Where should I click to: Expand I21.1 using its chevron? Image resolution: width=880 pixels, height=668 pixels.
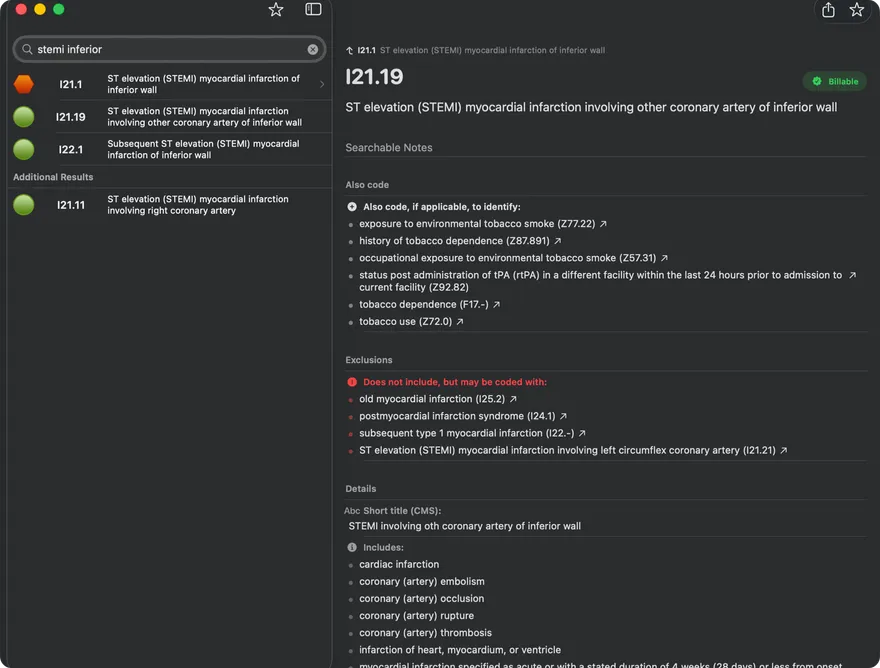click(x=322, y=84)
